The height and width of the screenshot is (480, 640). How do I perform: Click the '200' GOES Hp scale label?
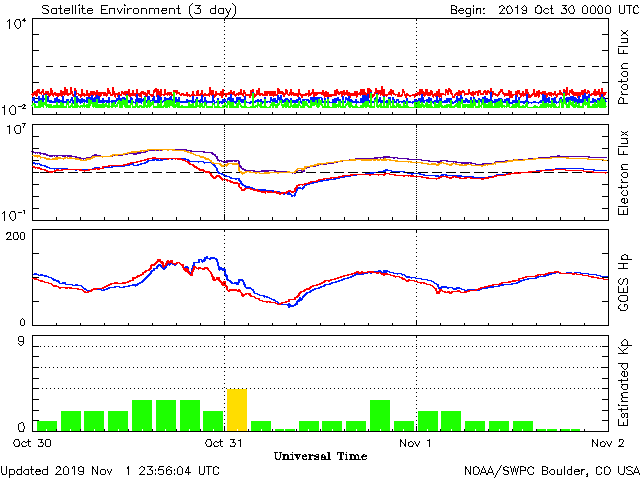(16, 236)
